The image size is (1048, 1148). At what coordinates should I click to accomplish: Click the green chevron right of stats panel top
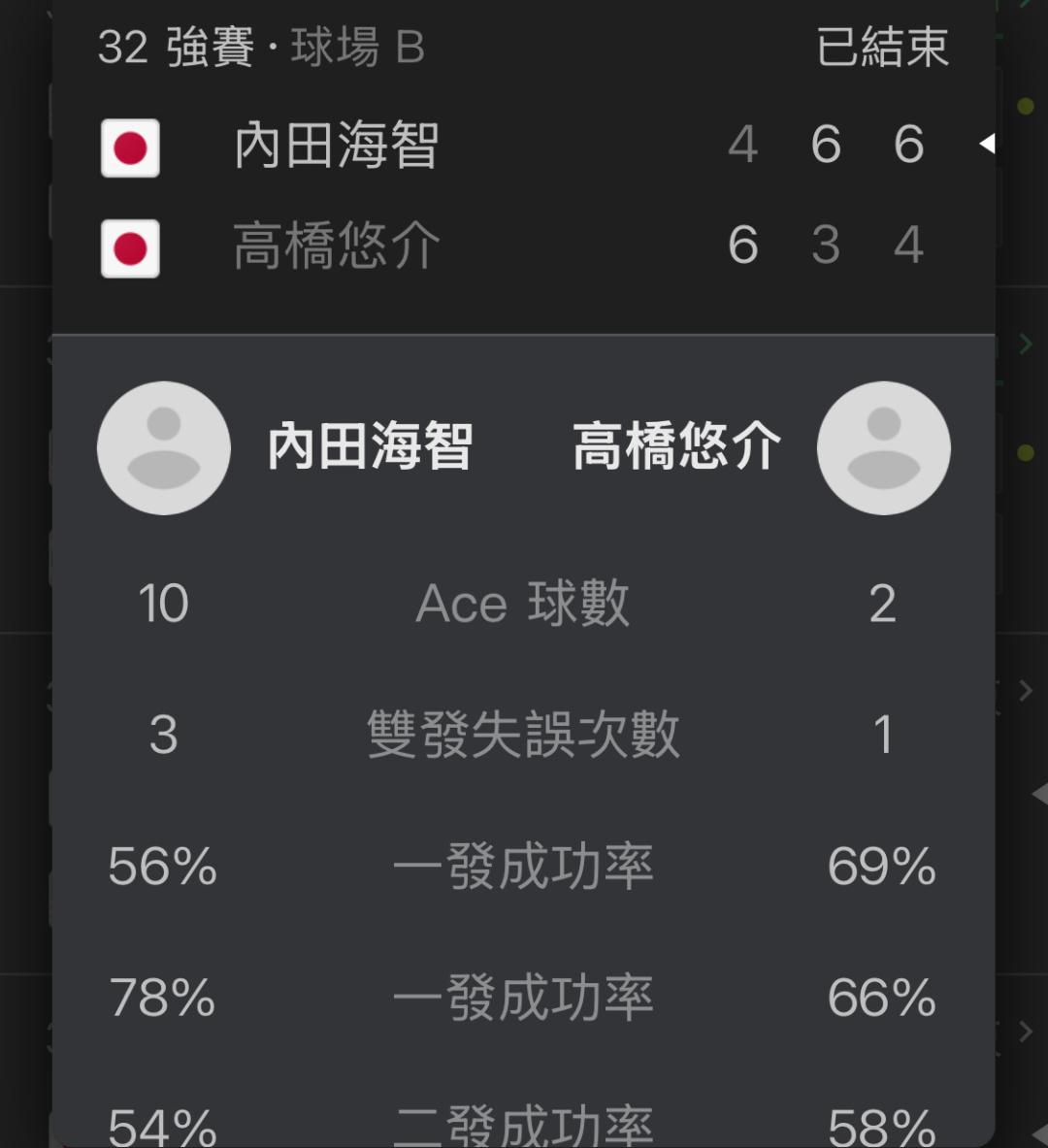[1025, 344]
